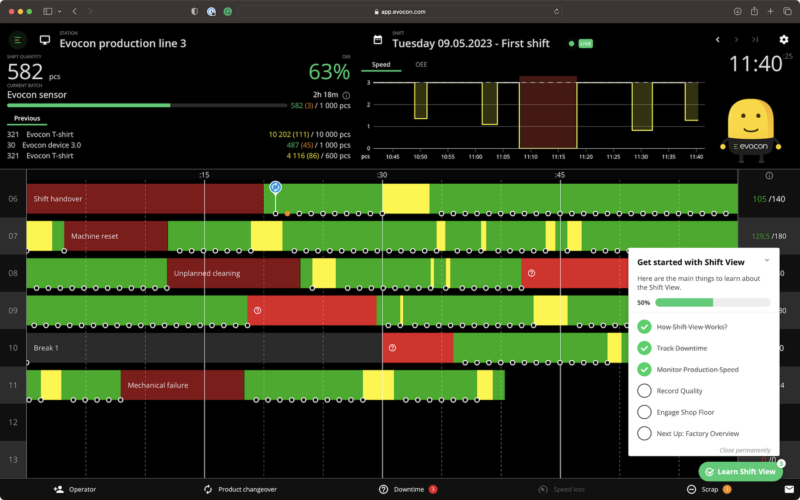Click Evocon device 3.0 batch row
This screenshot has width=800, height=500.
coord(179,145)
